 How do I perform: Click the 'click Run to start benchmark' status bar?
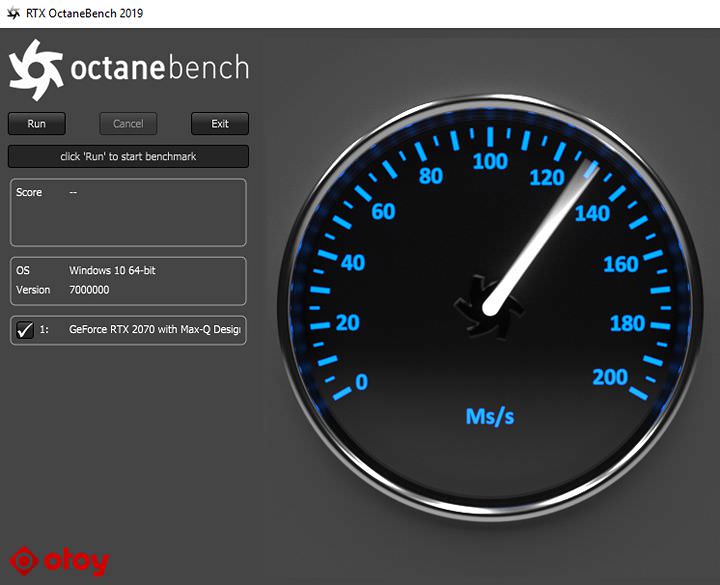click(x=128, y=157)
